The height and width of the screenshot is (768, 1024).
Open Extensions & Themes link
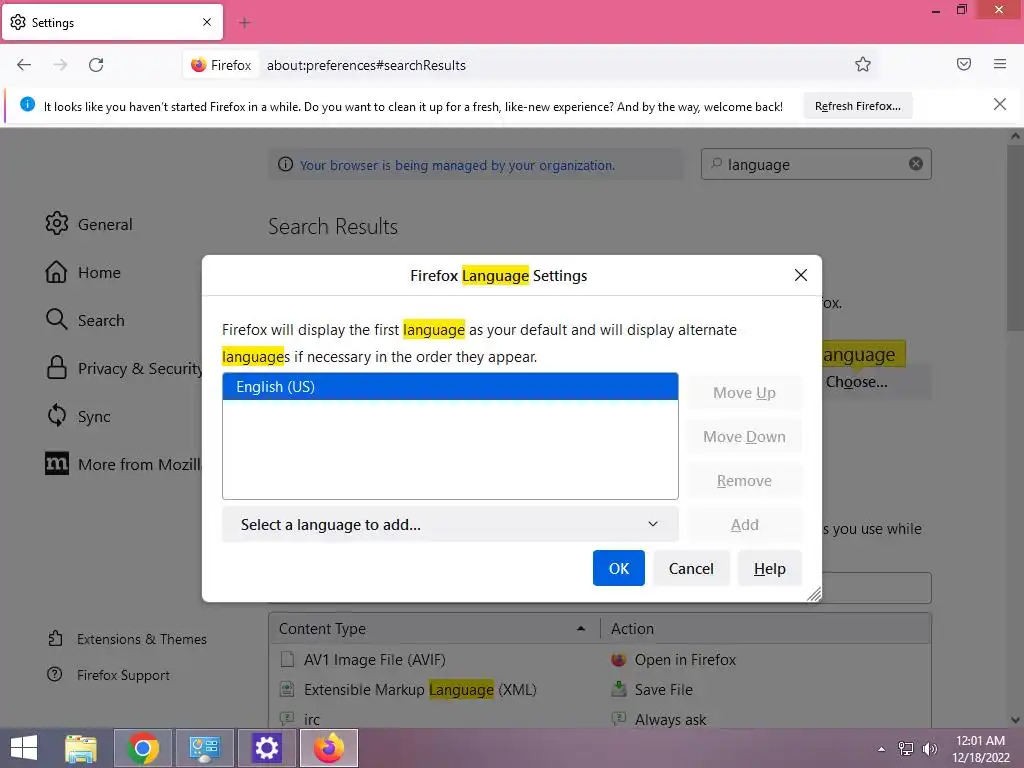pos(127,639)
